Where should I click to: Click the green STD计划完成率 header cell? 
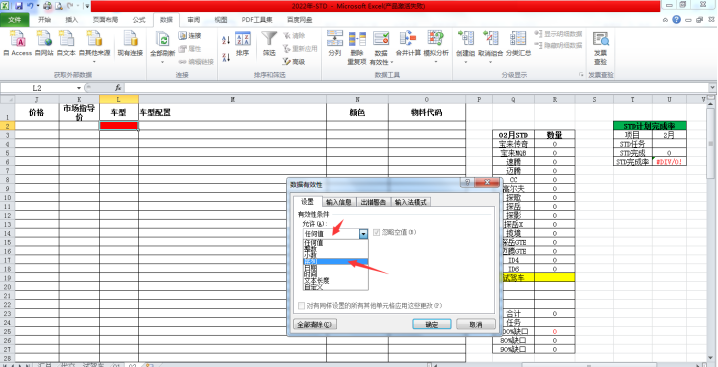pyautogui.click(x=650, y=126)
